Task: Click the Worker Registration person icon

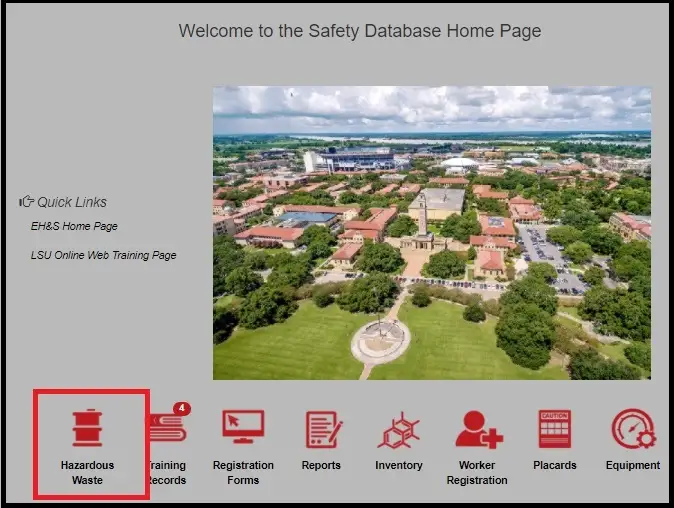Action: coord(477,429)
